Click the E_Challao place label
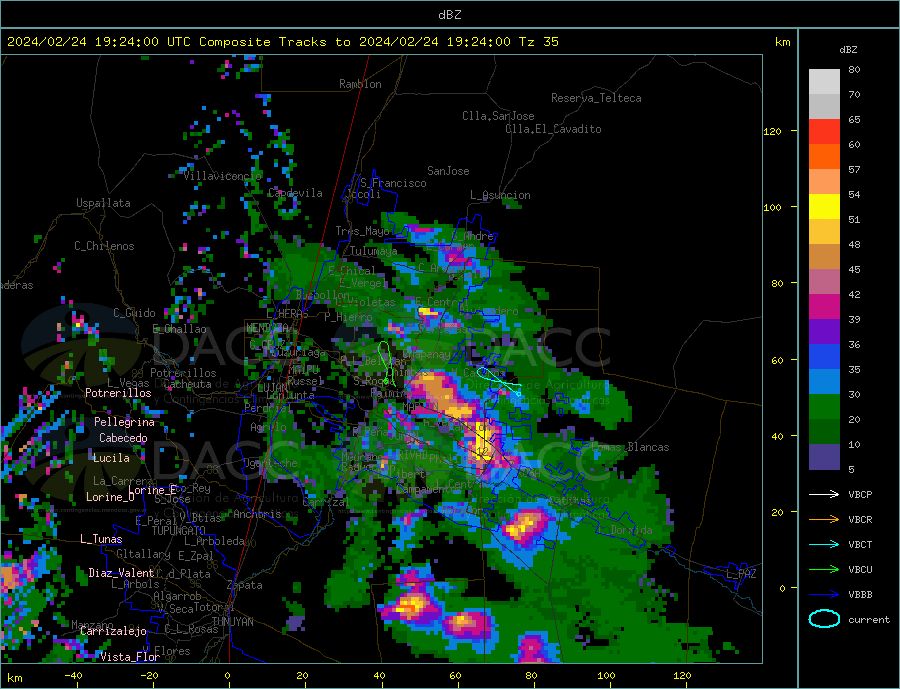900x689 pixels. (179, 329)
